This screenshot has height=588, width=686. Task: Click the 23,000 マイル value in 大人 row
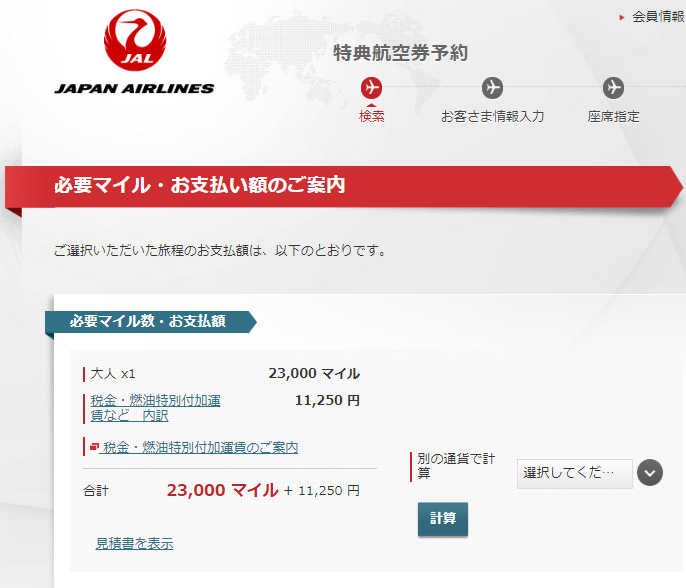click(x=314, y=373)
